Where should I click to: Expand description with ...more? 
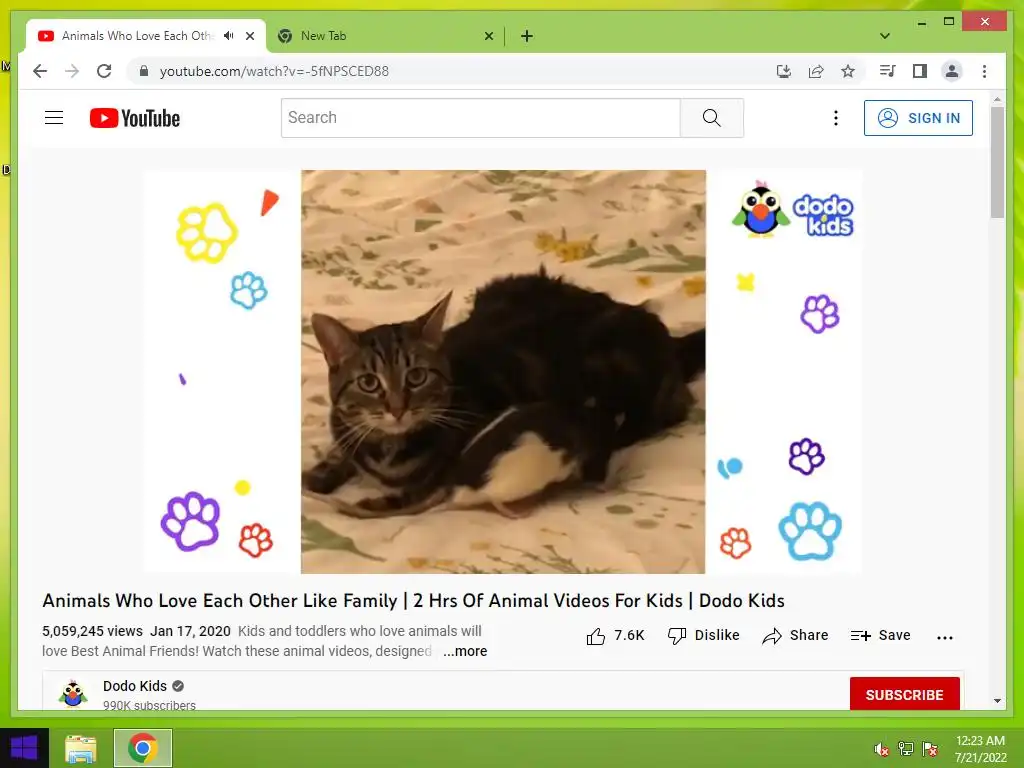pyautogui.click(x=465, y=651)
